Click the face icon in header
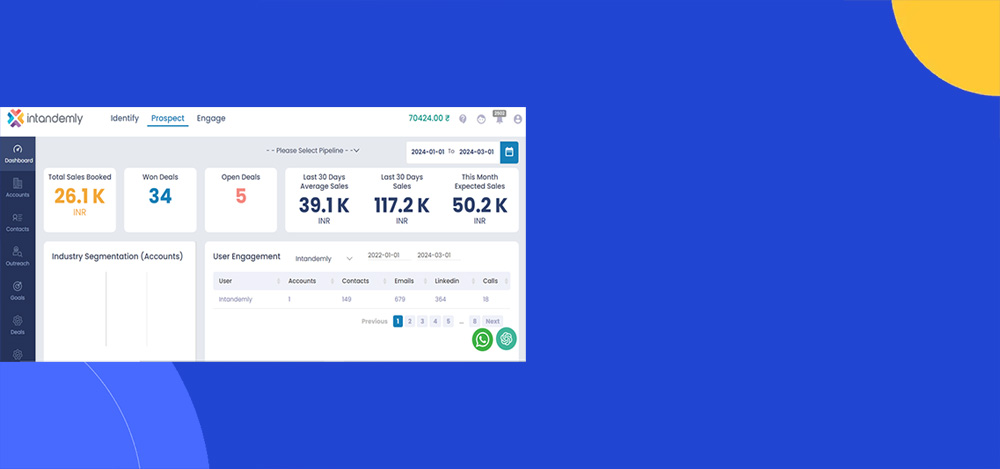The image size is (1000, 469). tap(482, 119)
